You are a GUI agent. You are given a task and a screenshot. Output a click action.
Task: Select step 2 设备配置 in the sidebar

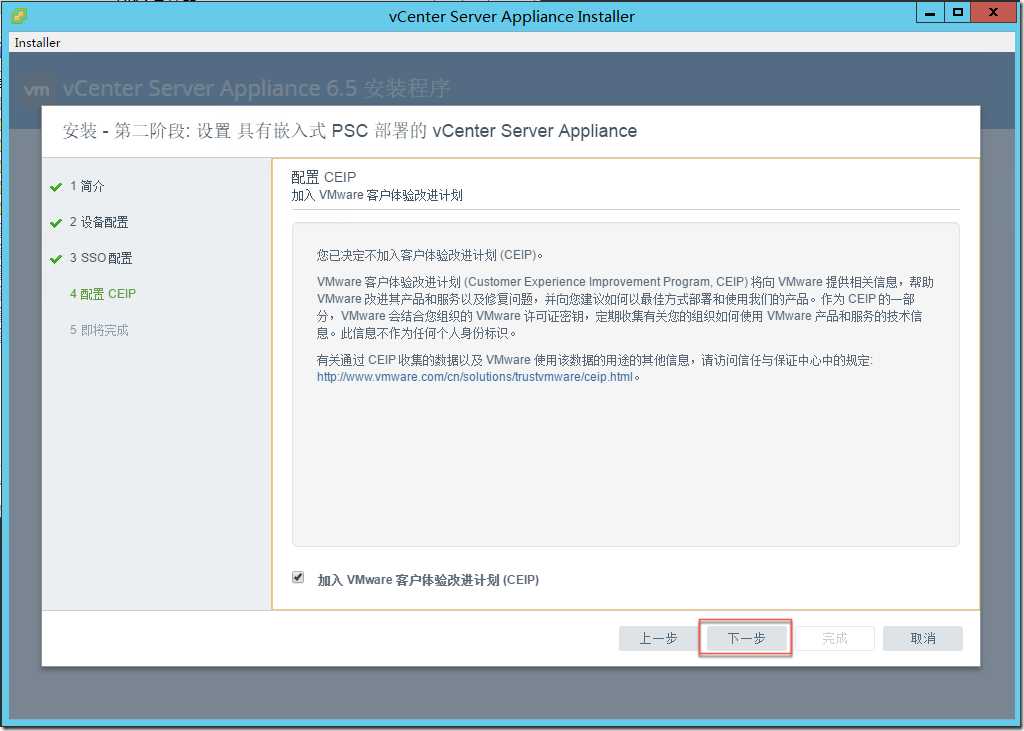coord(99,222)
